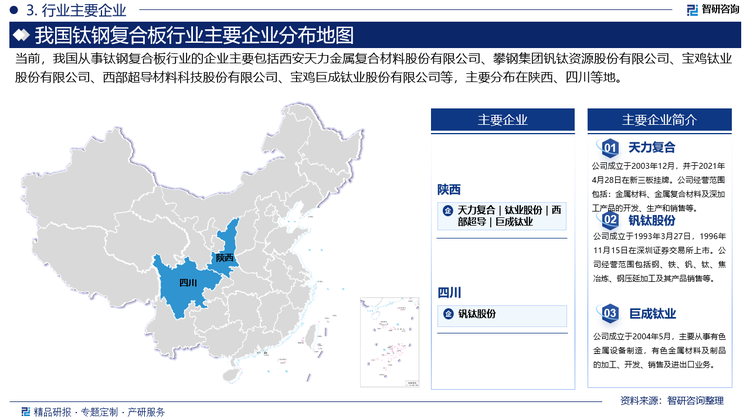Click the 巨成钛业 company profile title

[652, 313]
